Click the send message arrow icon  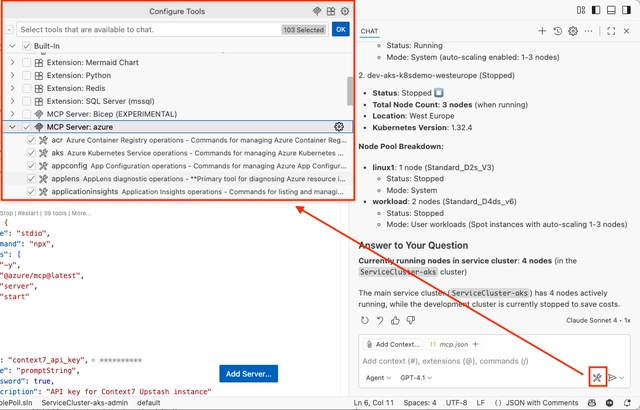(x=612, y=378)
